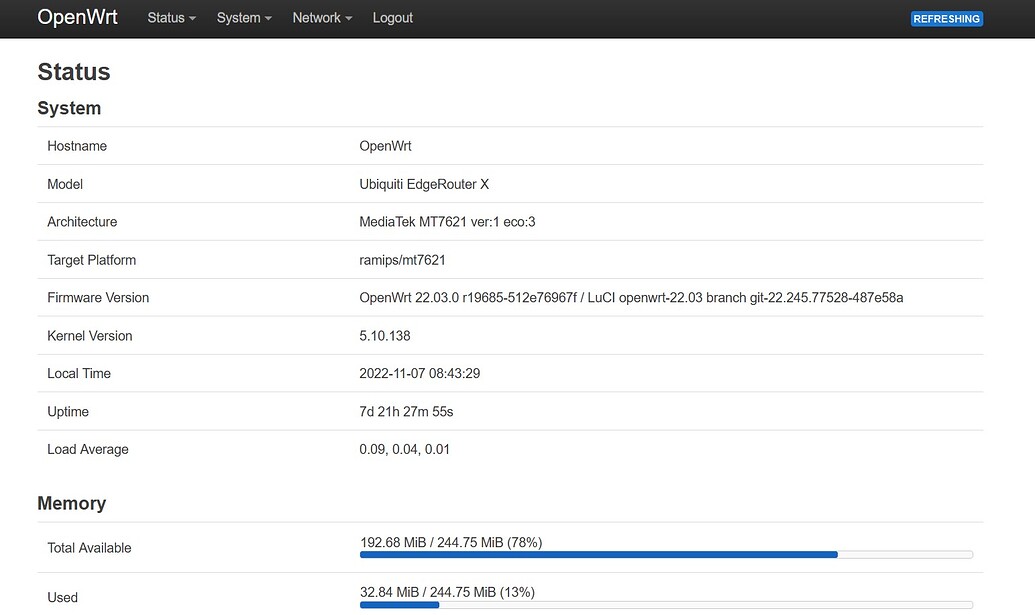This screenshot has width=1035, height=615.
Task: Toggle auto-refresh via the REFRESHING button
Action: click(x=946, y=18)
